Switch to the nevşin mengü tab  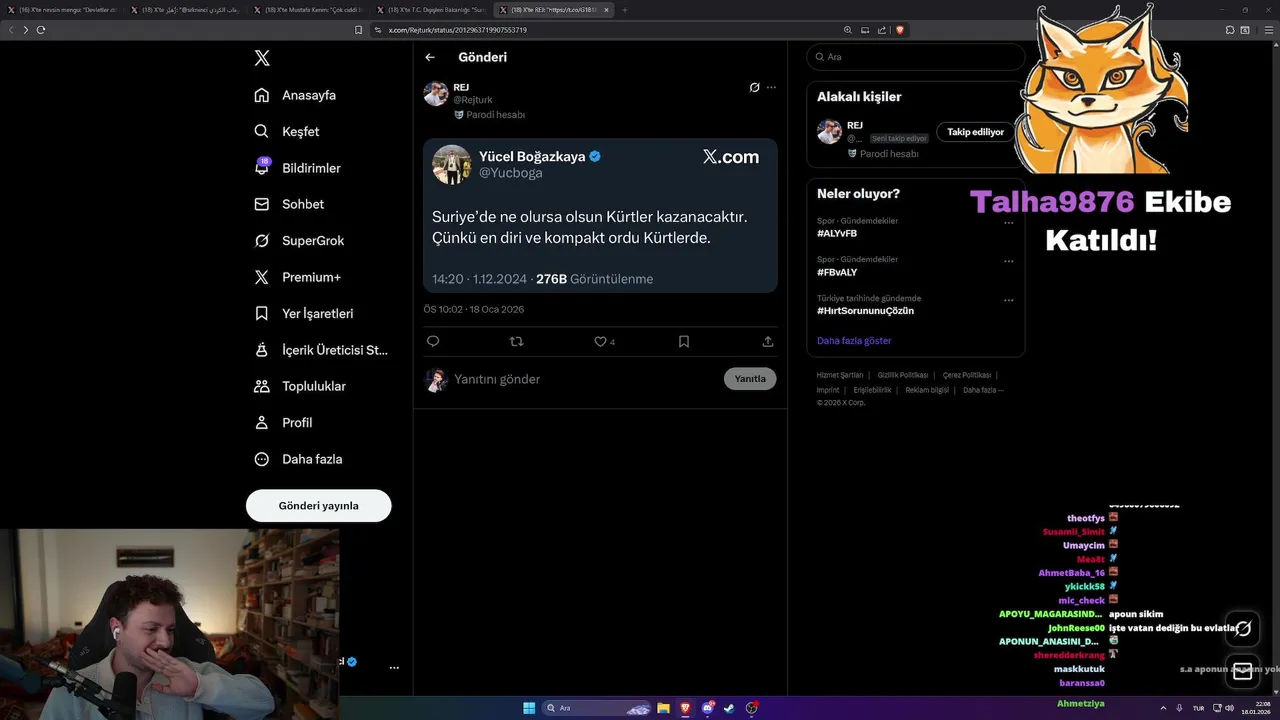click(x=62, y=9)
